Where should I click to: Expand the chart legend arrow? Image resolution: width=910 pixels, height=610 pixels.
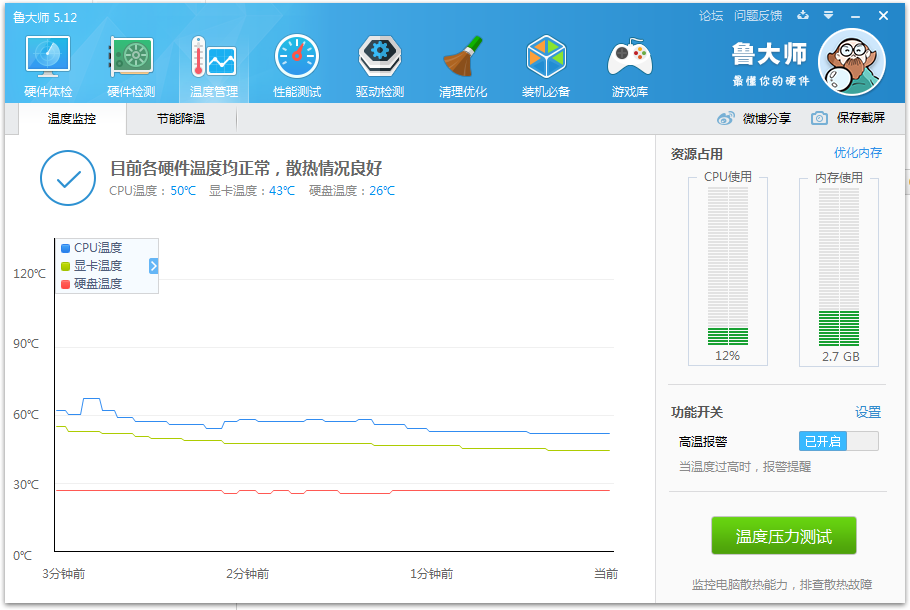(x=154, y=266)
